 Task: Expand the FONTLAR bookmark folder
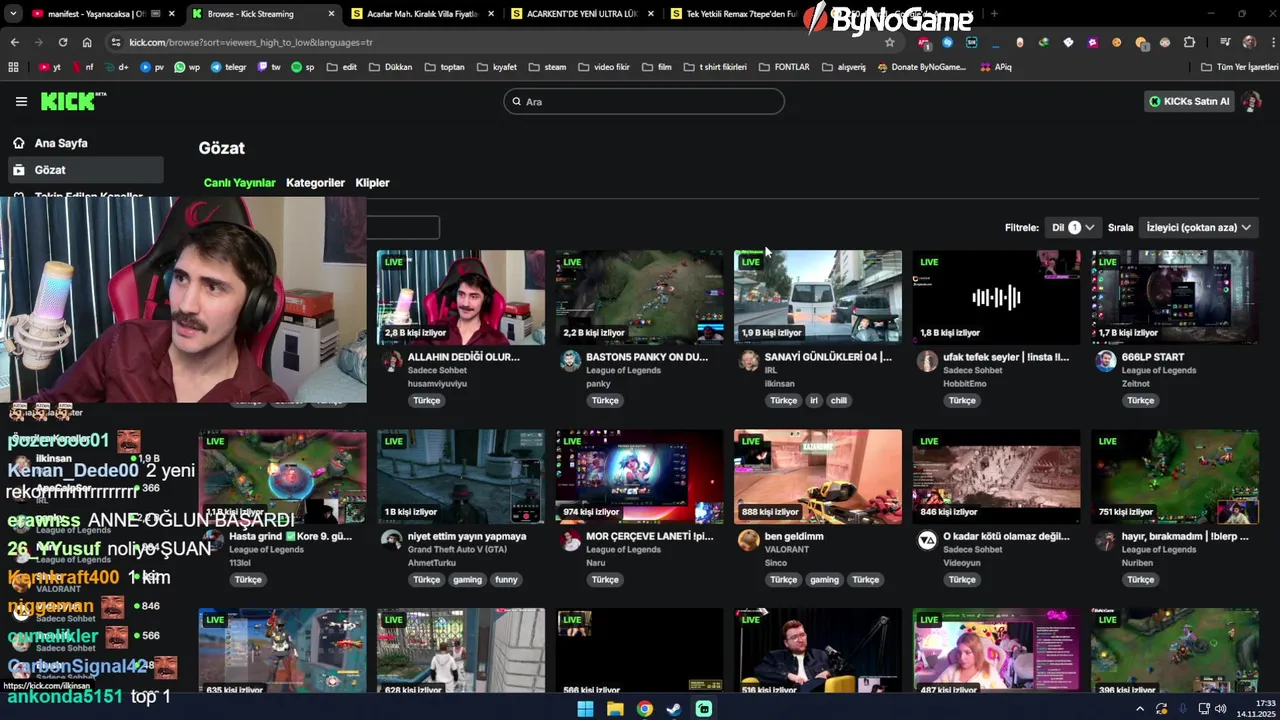(x=784, y=67)
